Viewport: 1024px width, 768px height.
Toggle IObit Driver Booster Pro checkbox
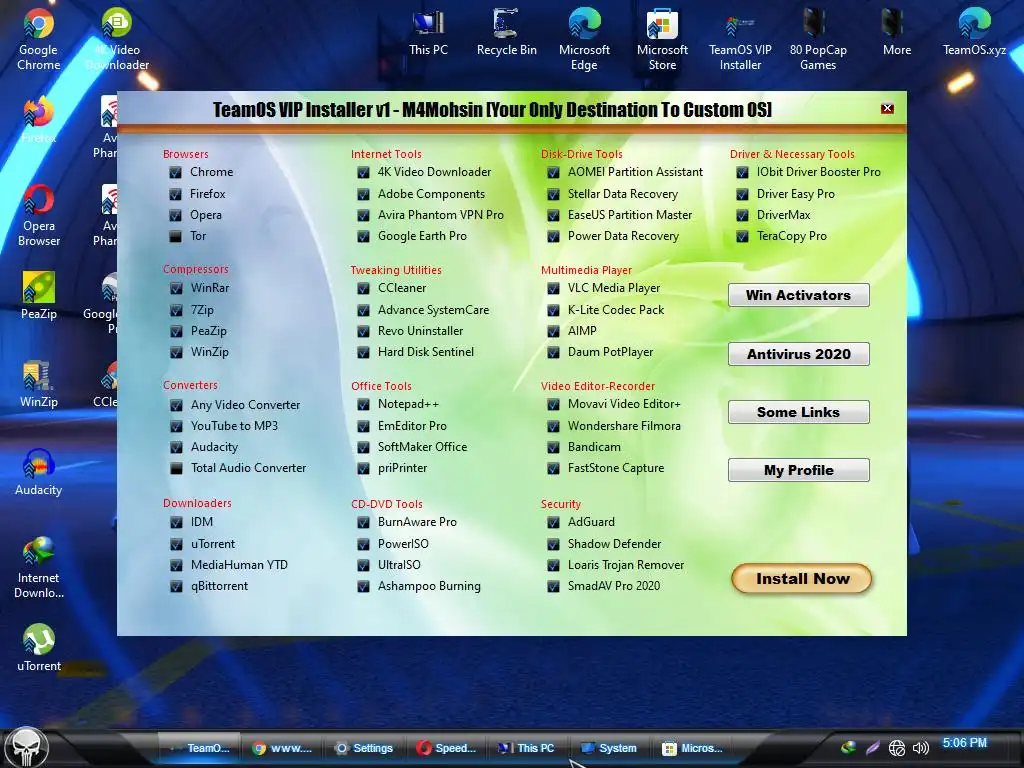[742, 173]
